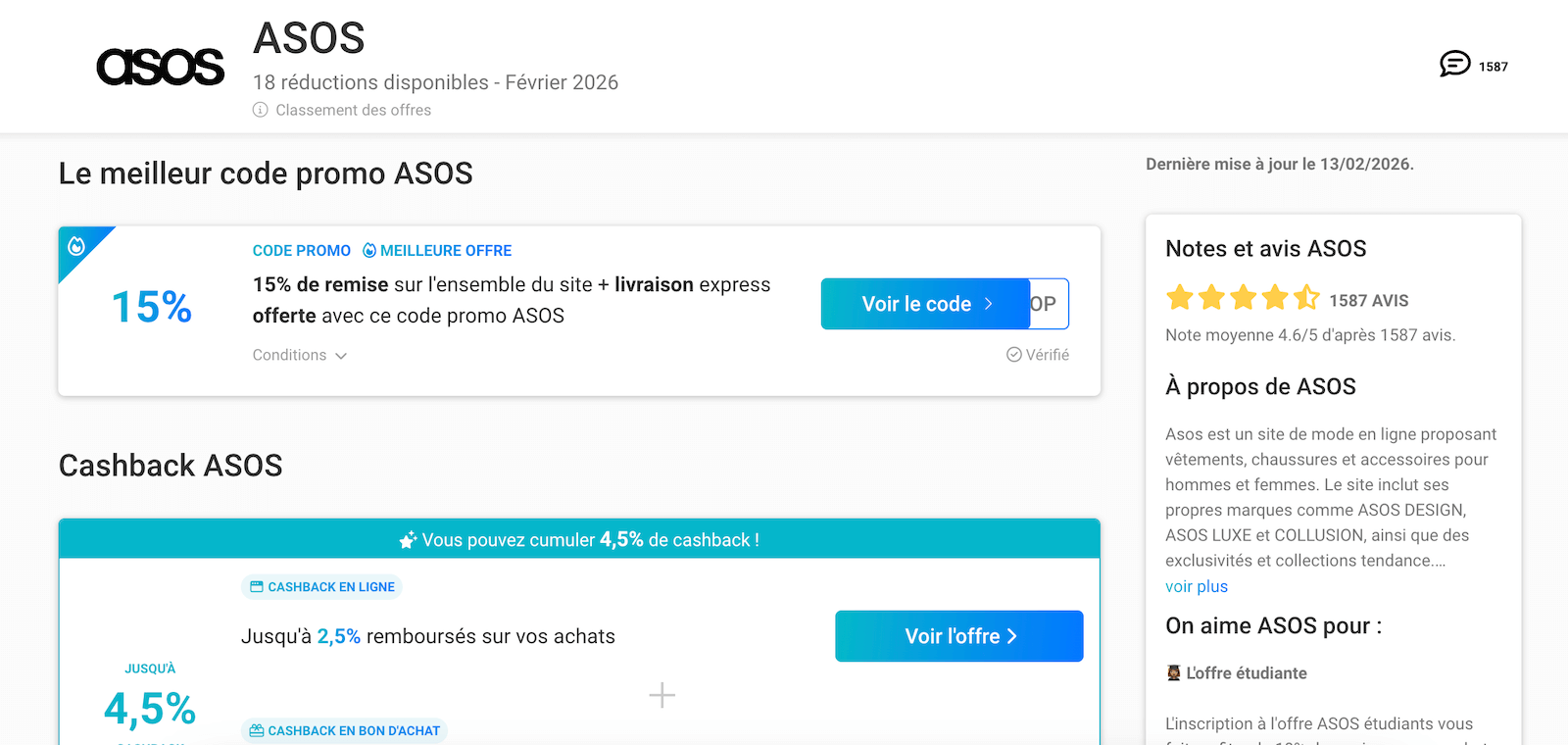This screenshot has width=1568, height=745.
Task: Expand the Conditions dropdown
Action: [x=299, y=355]
